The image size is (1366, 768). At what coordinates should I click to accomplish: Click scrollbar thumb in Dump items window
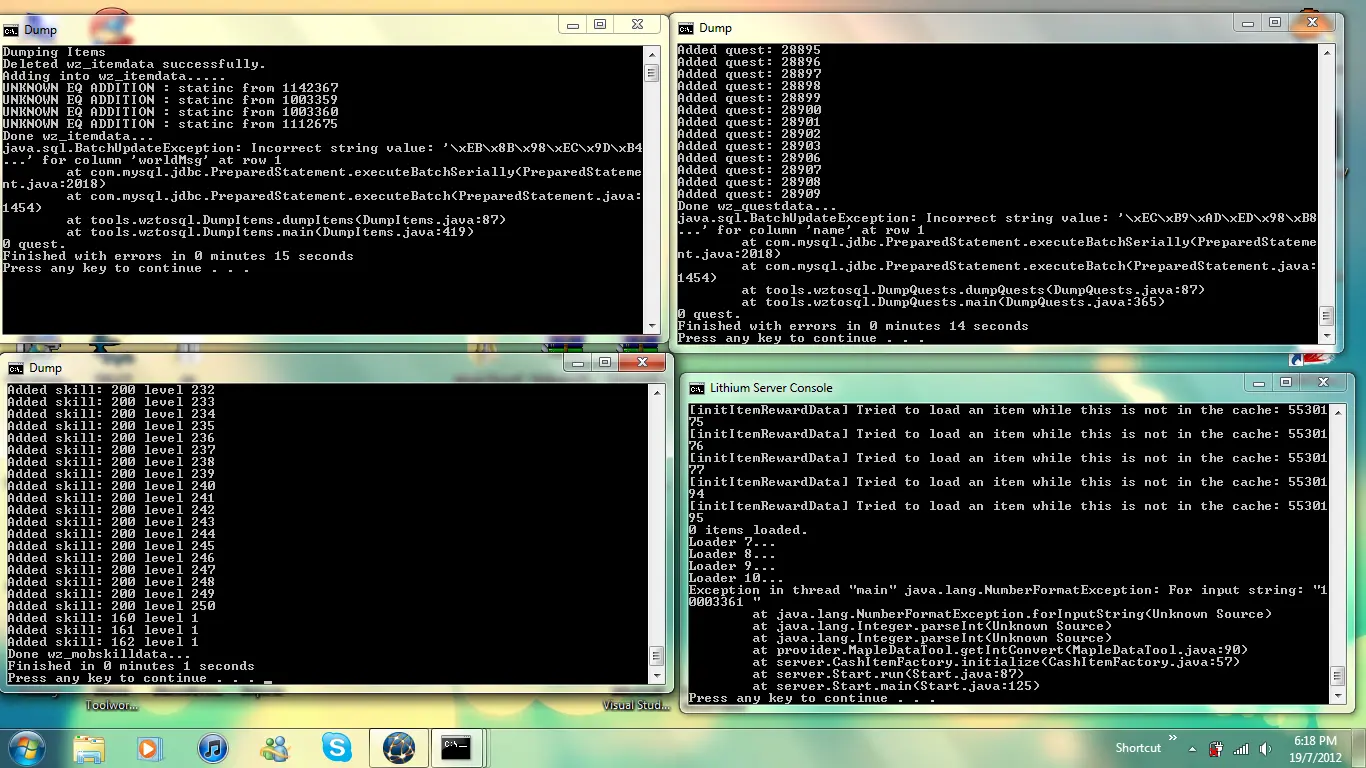[x=651, y=73]
